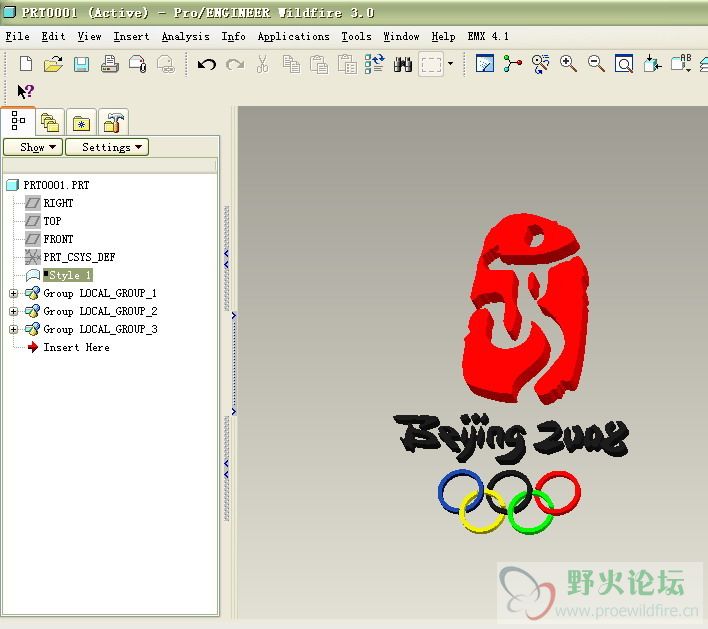Open a file with the folder icon
This screenshot has height=629, width=708.
tap(53, 64)
